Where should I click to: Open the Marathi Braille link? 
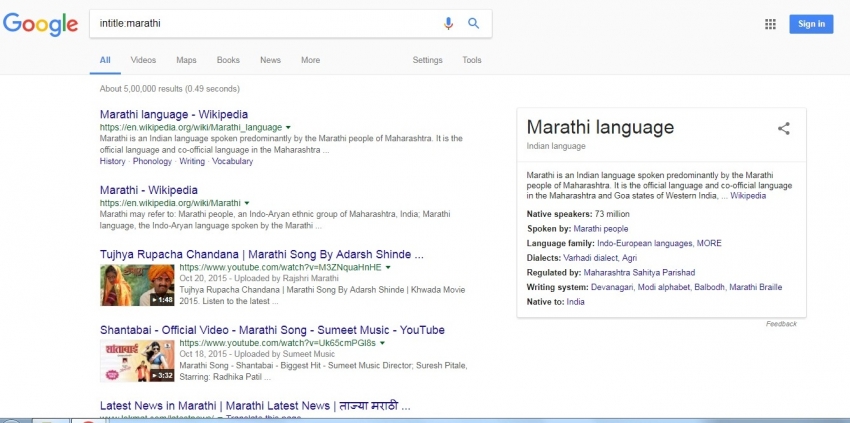pos(756,287)
